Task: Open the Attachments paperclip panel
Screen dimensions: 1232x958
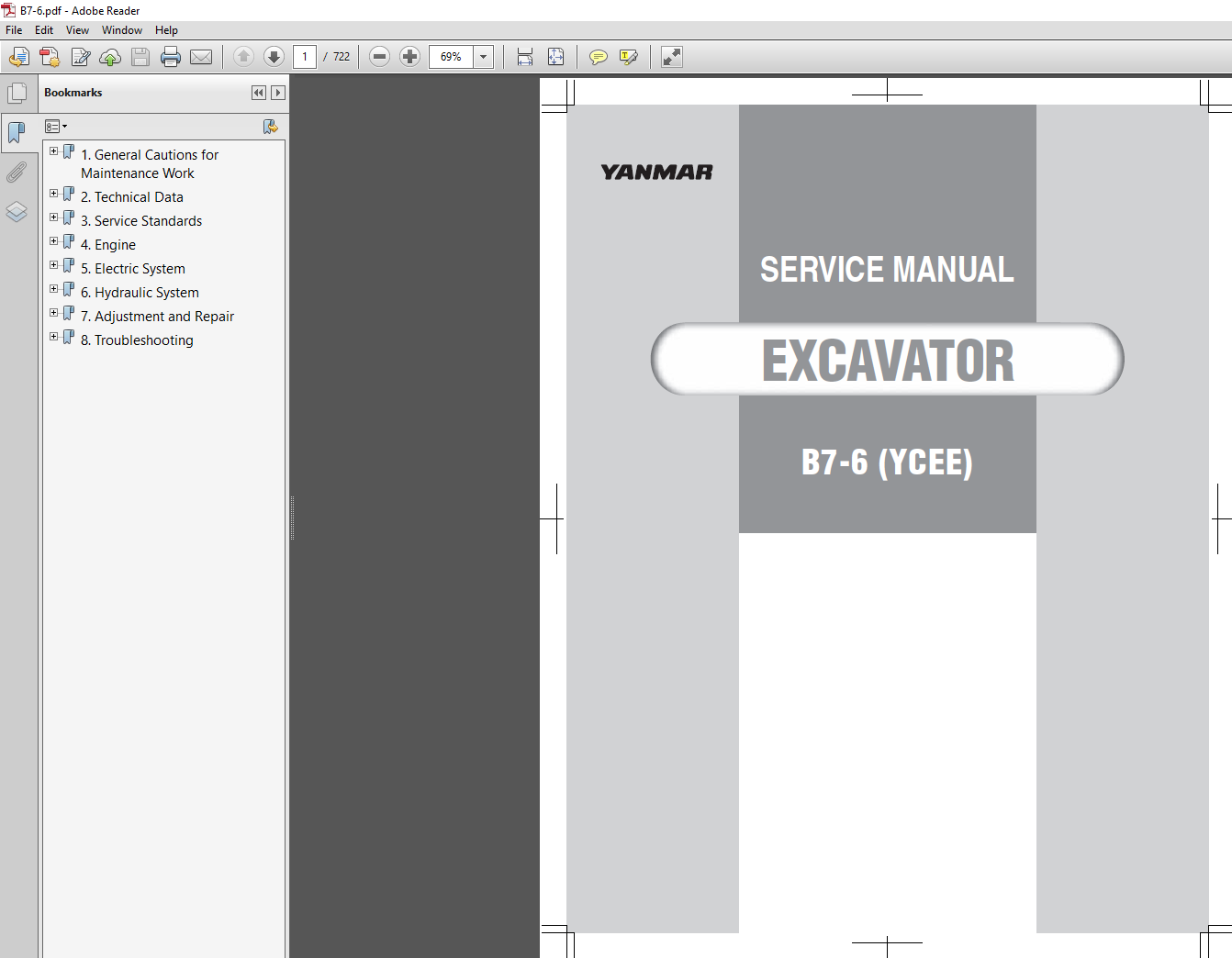Action: tap(17, 173)
